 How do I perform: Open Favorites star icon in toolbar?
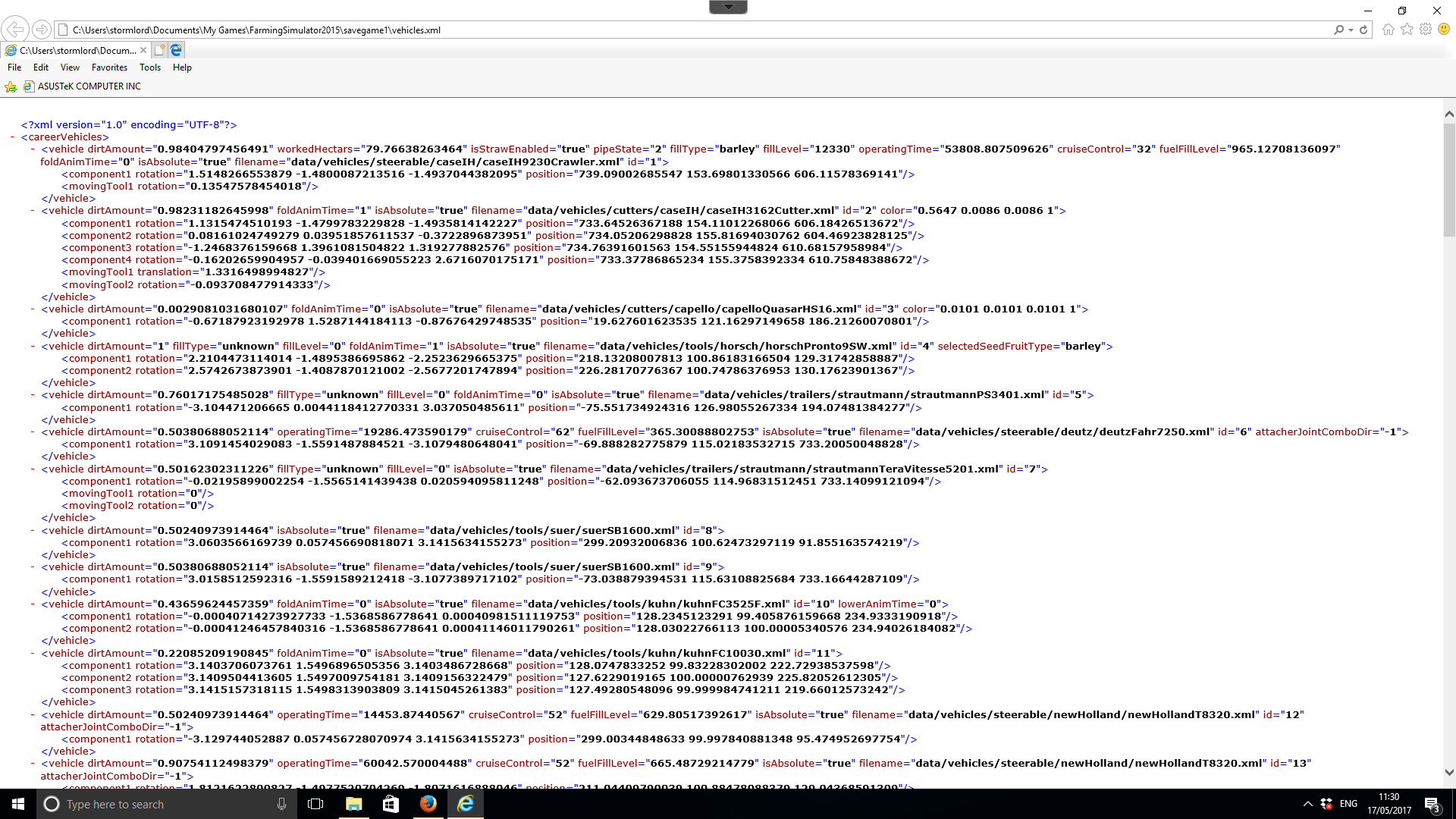(1407, 29)
